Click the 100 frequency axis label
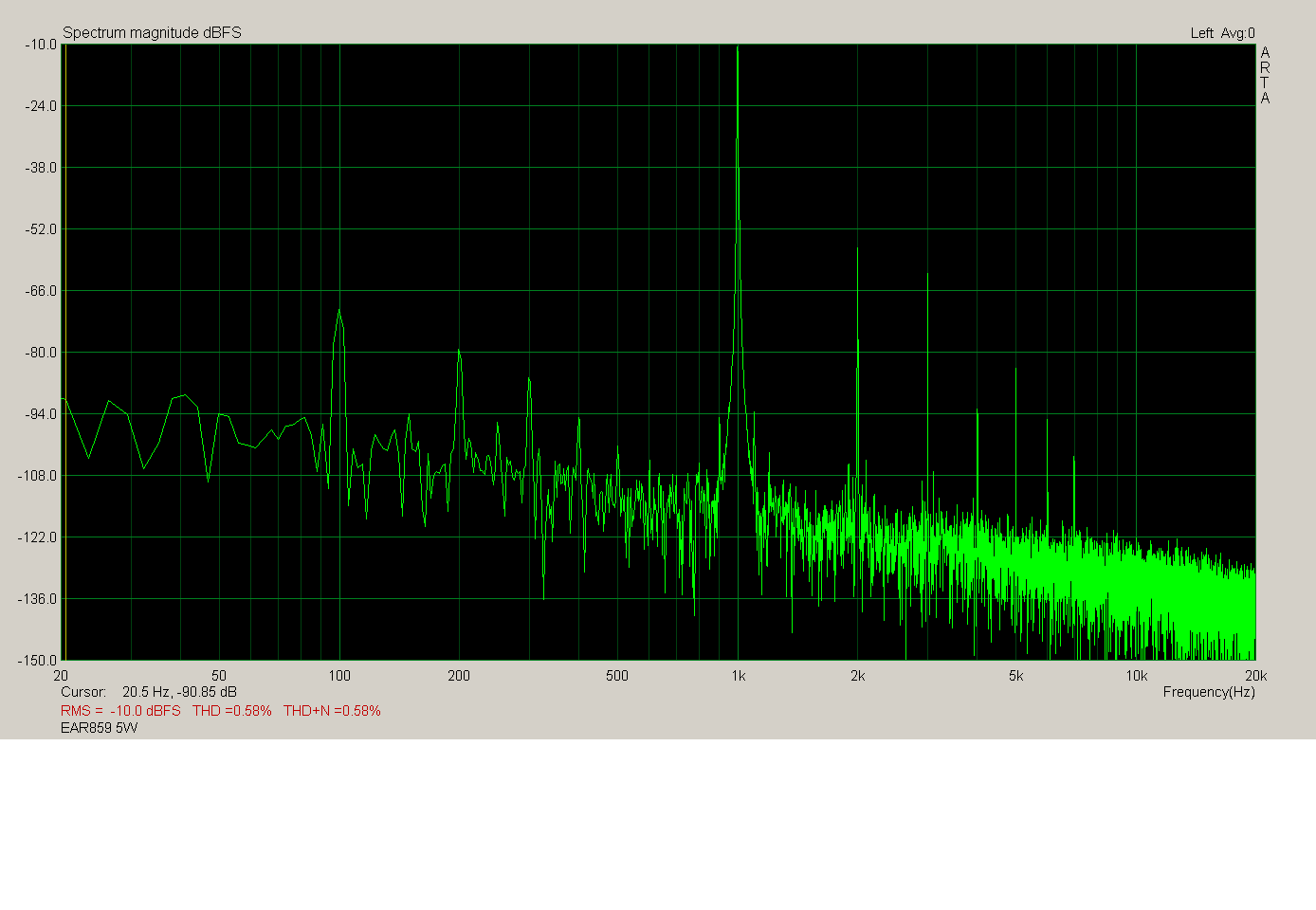Viewport: 1316px width, 910px height. pos(339,676)
